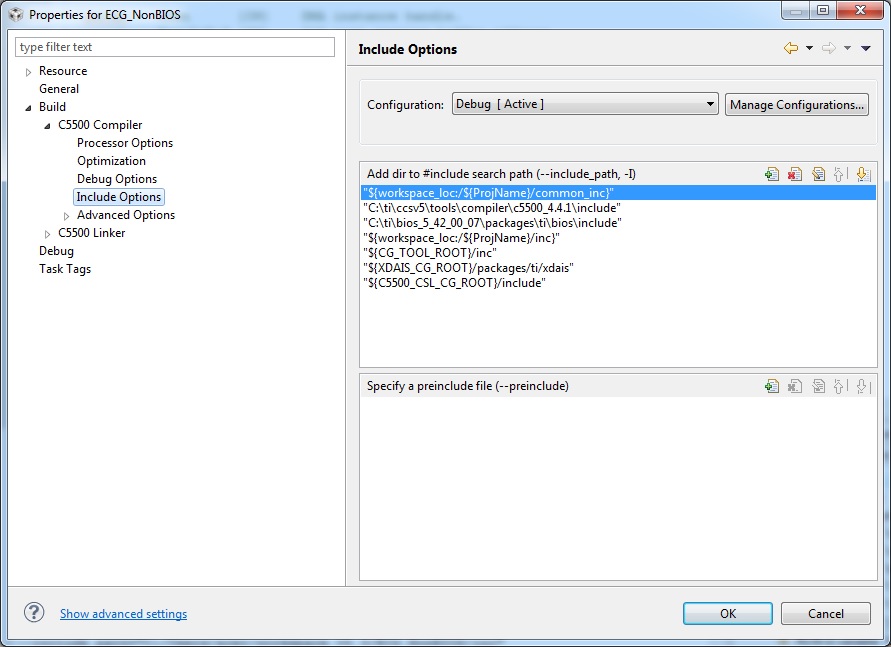Collapse the Build tree node
The height and width of the screenshot is (647, 891).
point(28,108)
